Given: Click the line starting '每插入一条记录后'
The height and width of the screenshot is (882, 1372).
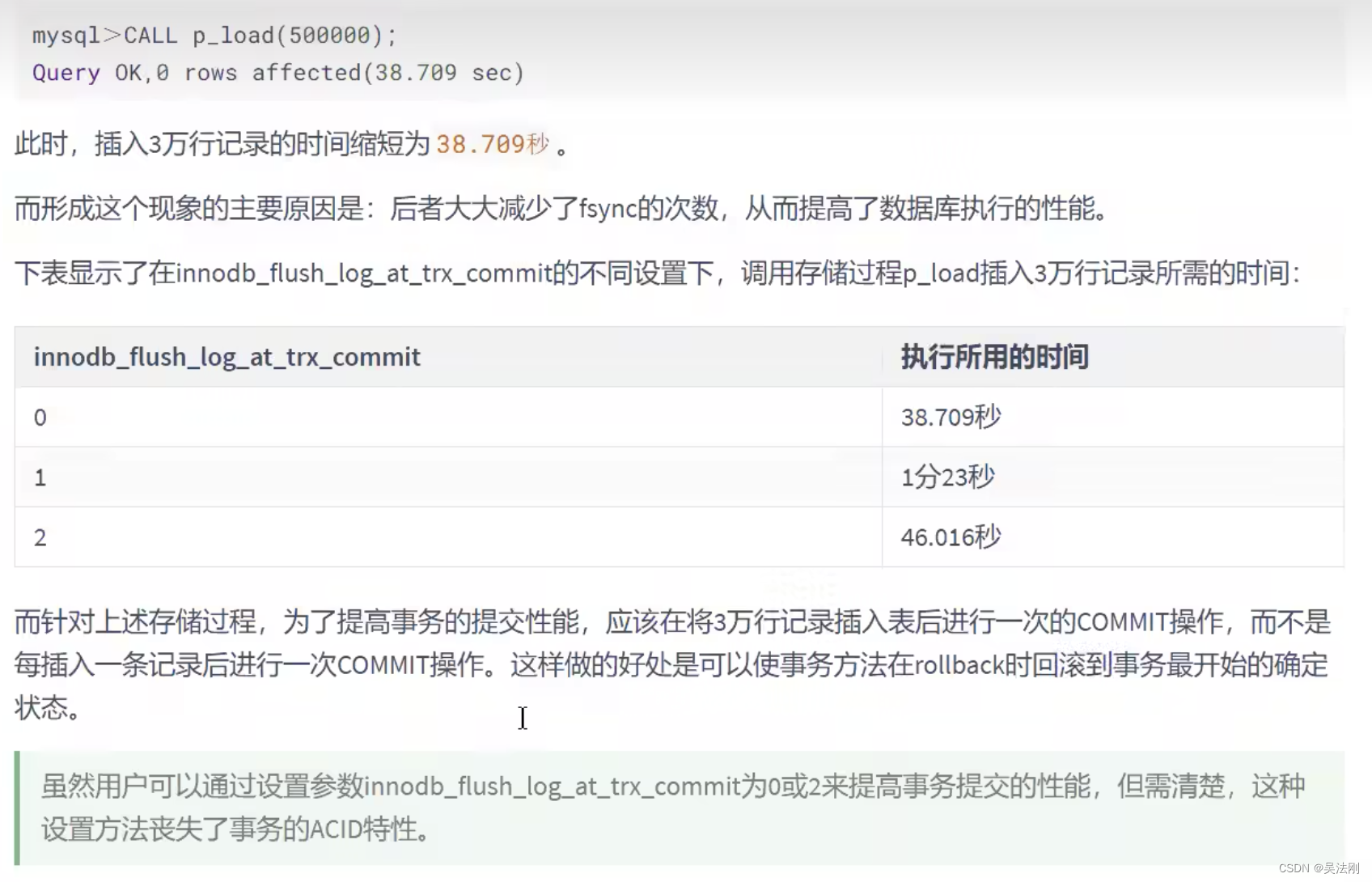Looking at the screenshot, I should pyautogui.click(x=671, y=665).
